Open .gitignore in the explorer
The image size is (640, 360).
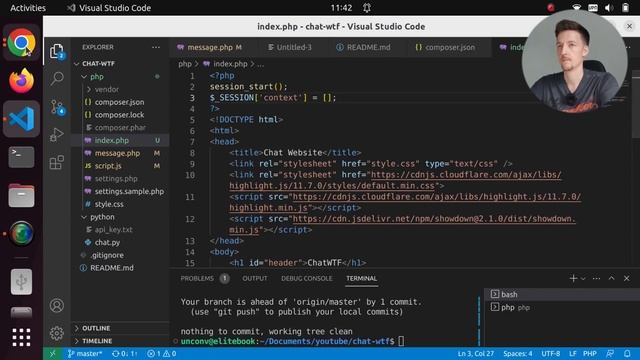pyautogui.click(x=107, y=255)
